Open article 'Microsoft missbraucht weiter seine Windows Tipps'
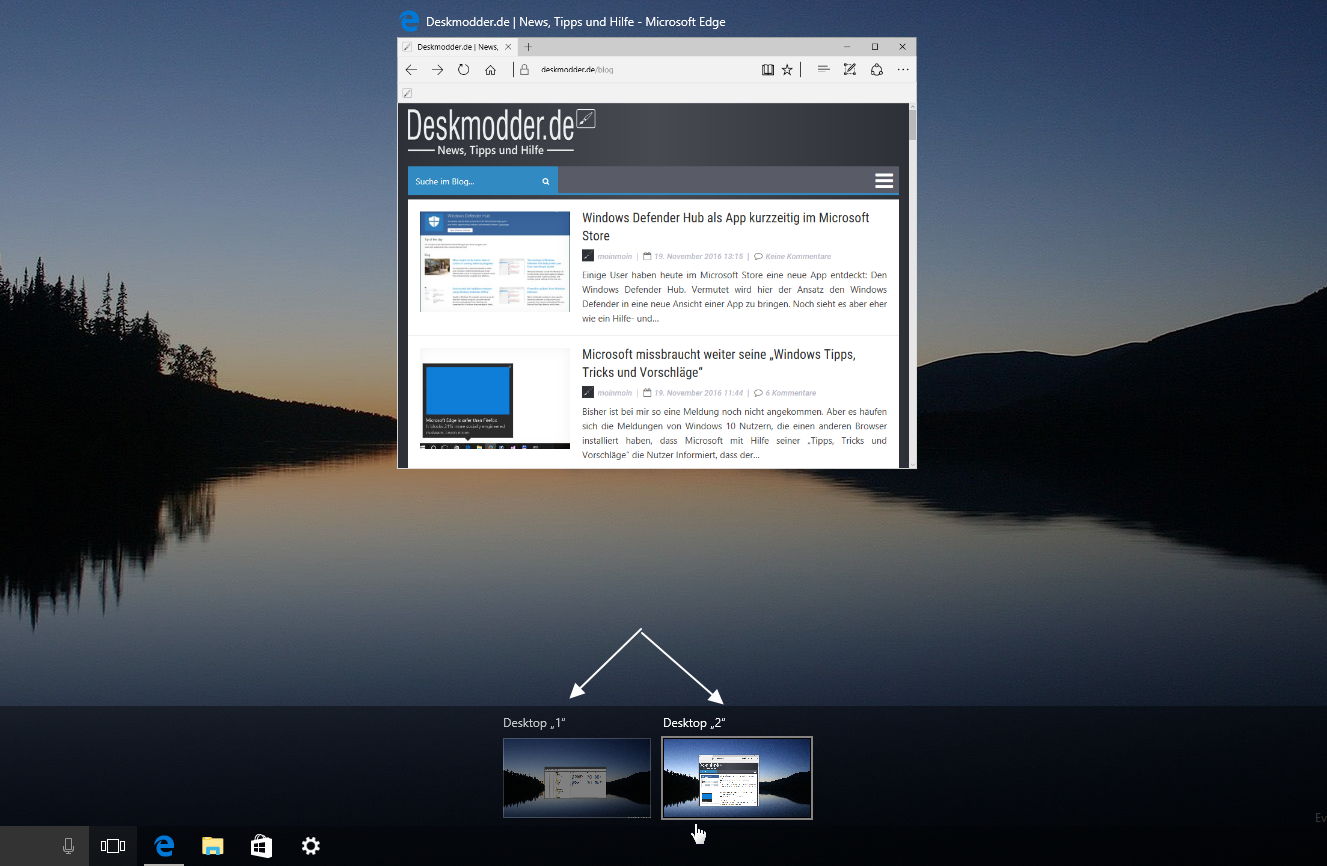The width and height of the screenshot is (1327, 866). point(719,363)
